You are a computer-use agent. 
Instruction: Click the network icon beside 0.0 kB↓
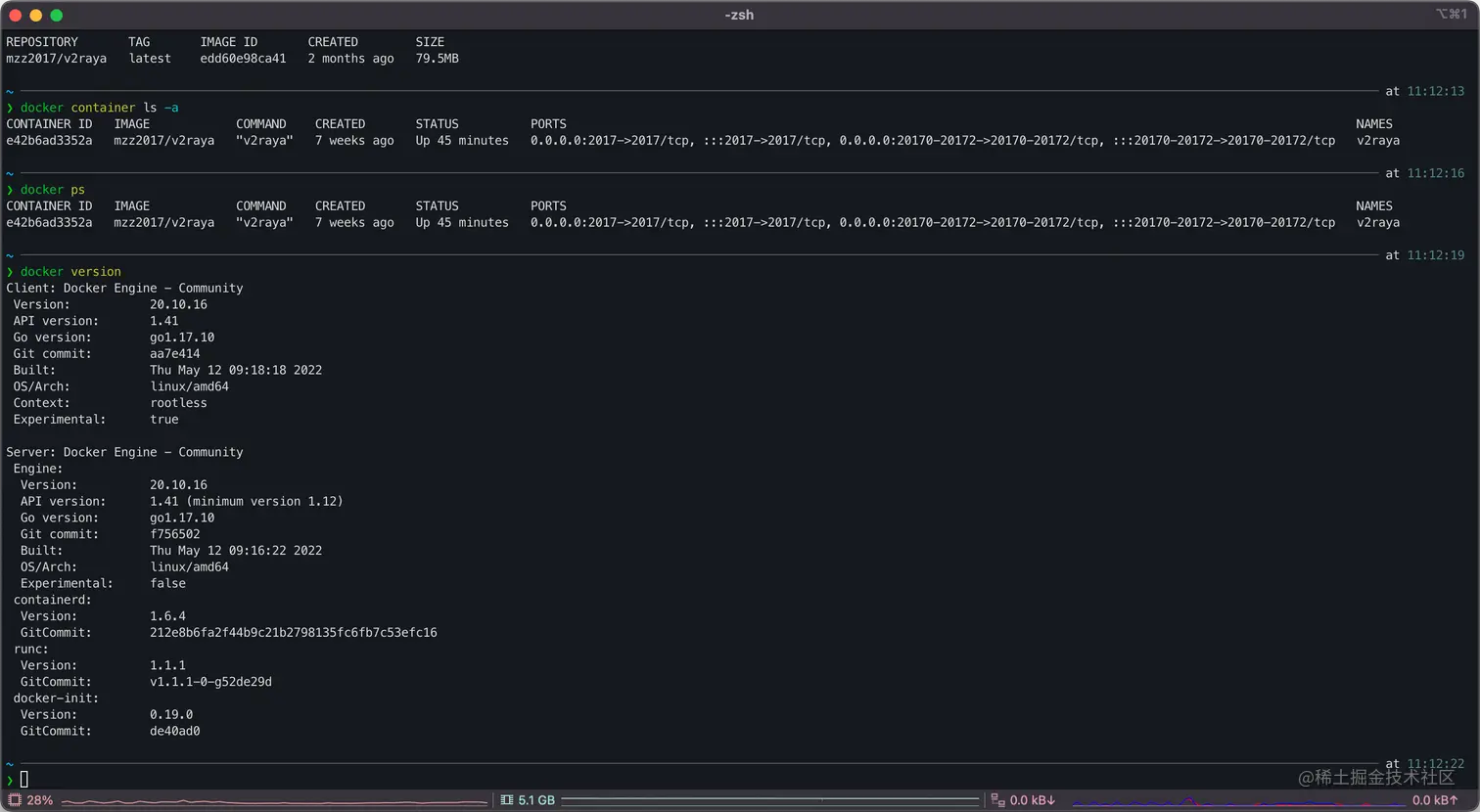(998, 800)
